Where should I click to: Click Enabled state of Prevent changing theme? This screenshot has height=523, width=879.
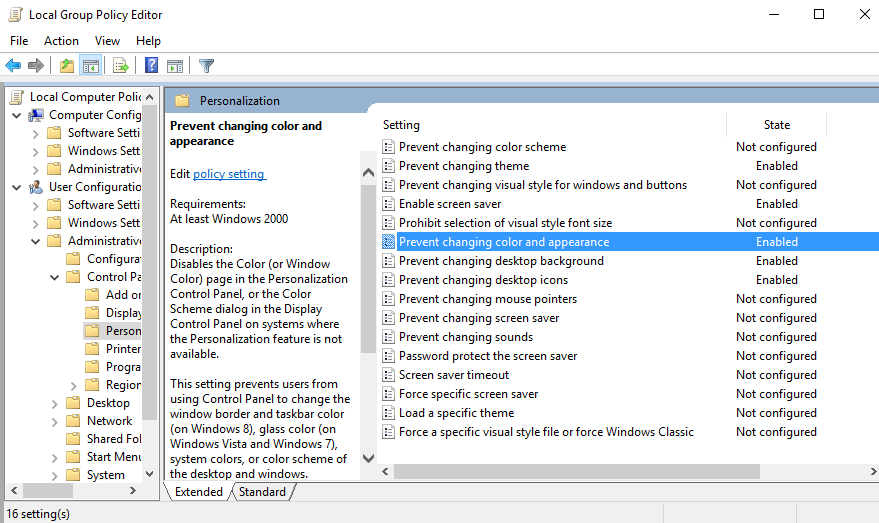pos(776,166)
